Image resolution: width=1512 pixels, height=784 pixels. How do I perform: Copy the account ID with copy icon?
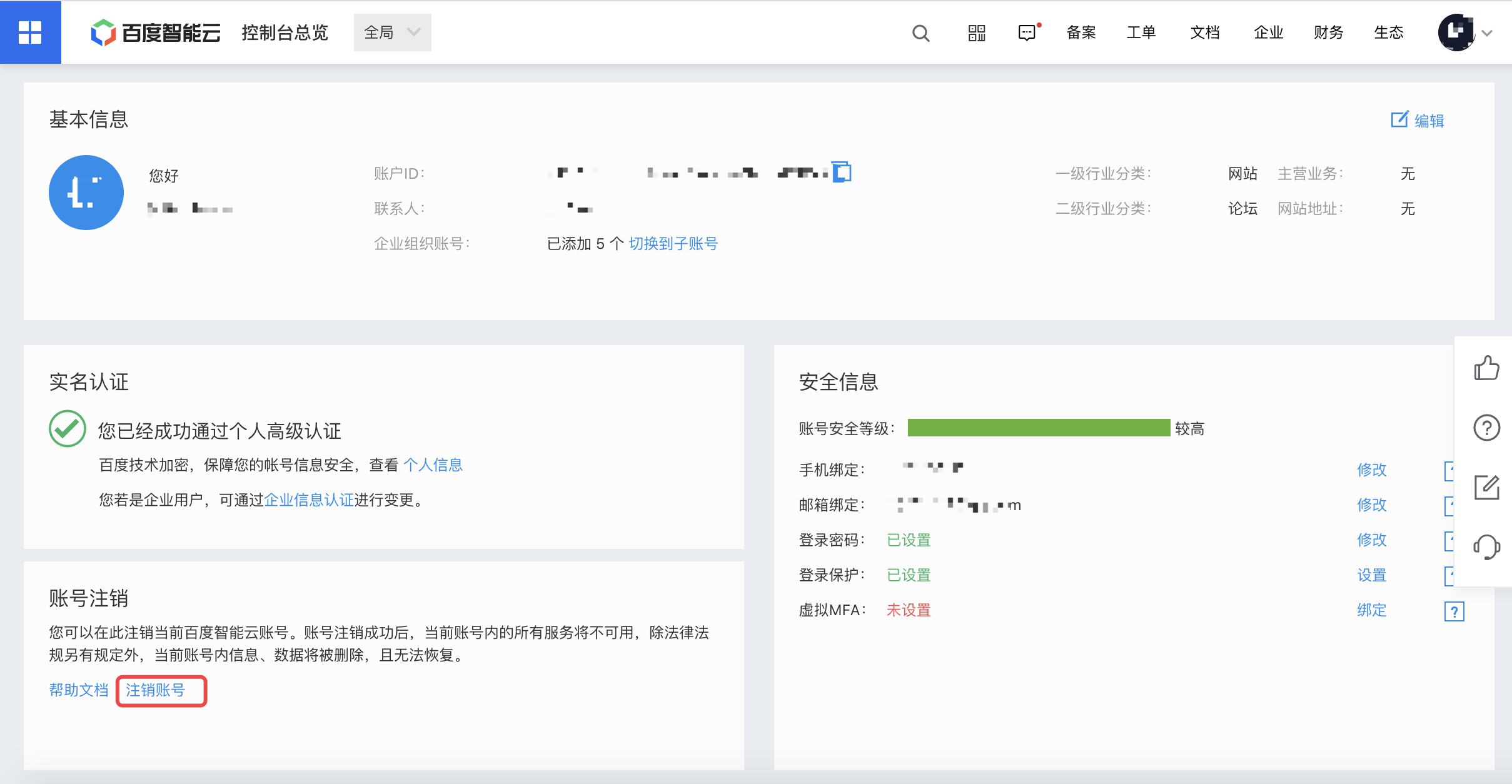point(842,172)
